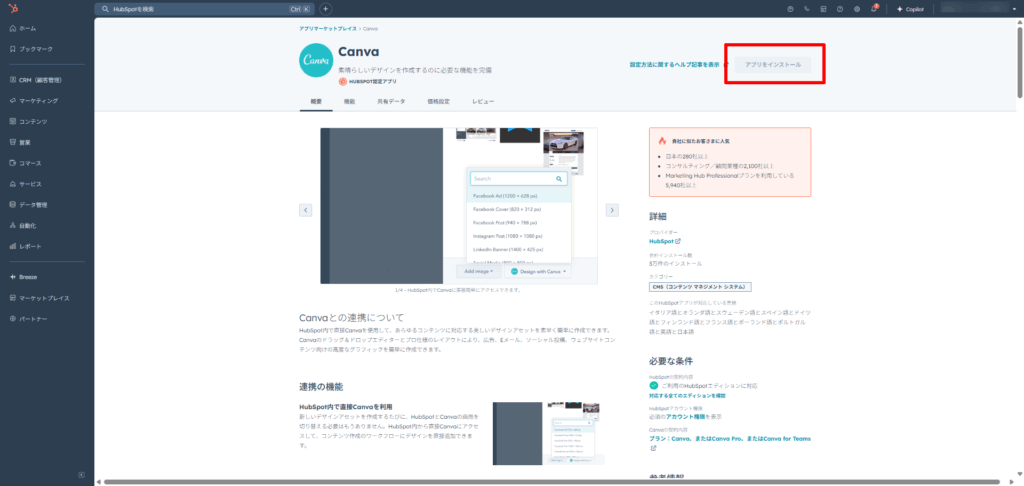Show previous carousel image

(306, 210)
